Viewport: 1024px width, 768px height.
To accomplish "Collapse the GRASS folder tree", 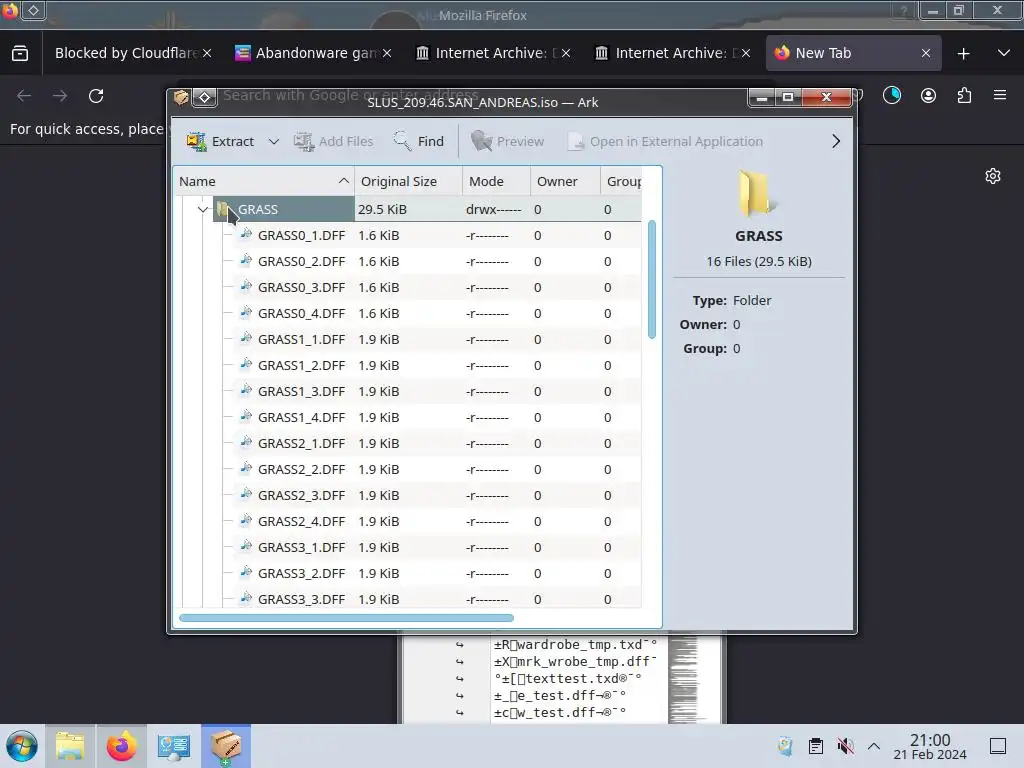I will [202, 210].
